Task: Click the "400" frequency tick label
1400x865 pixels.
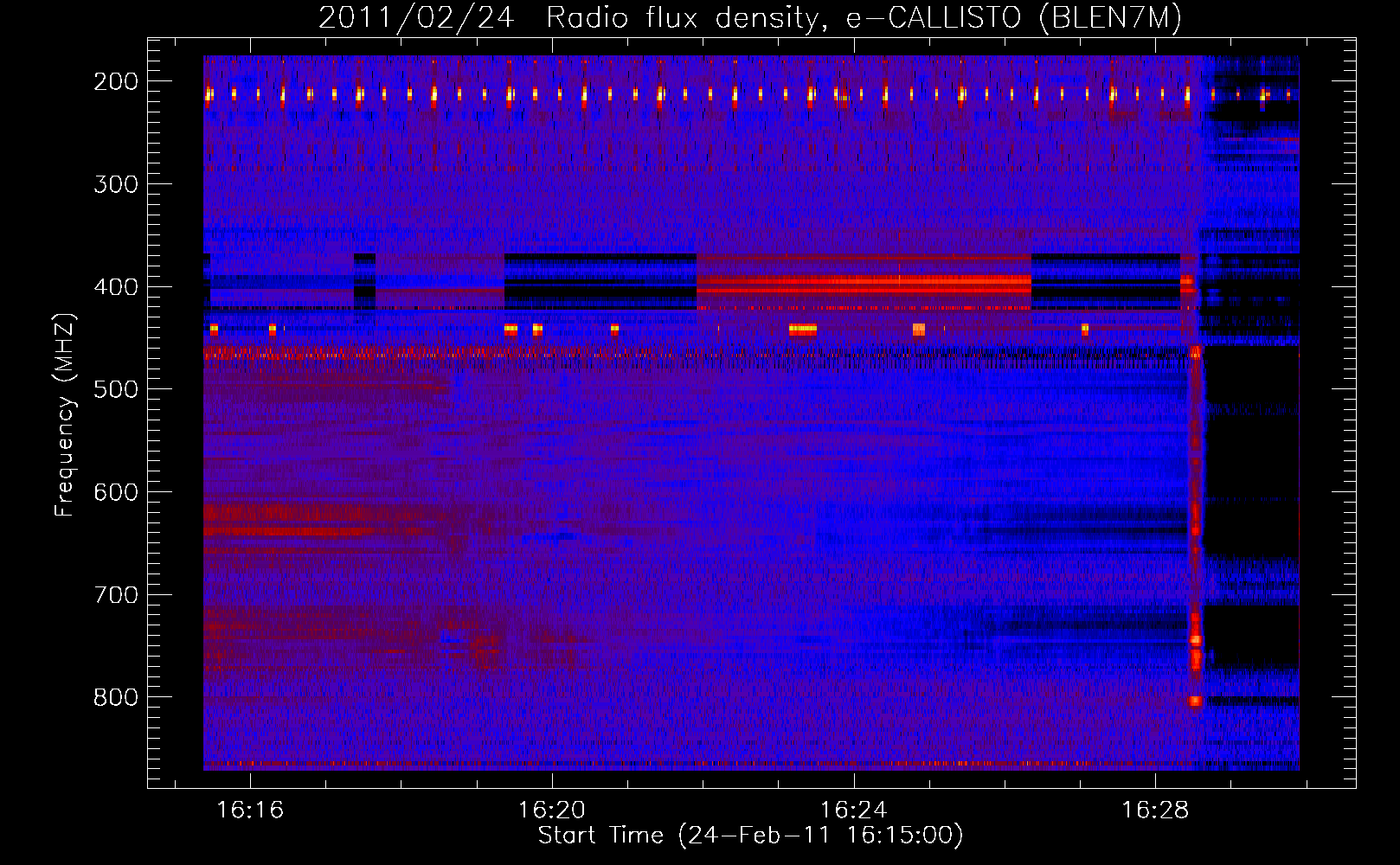Action: point(115,287)
